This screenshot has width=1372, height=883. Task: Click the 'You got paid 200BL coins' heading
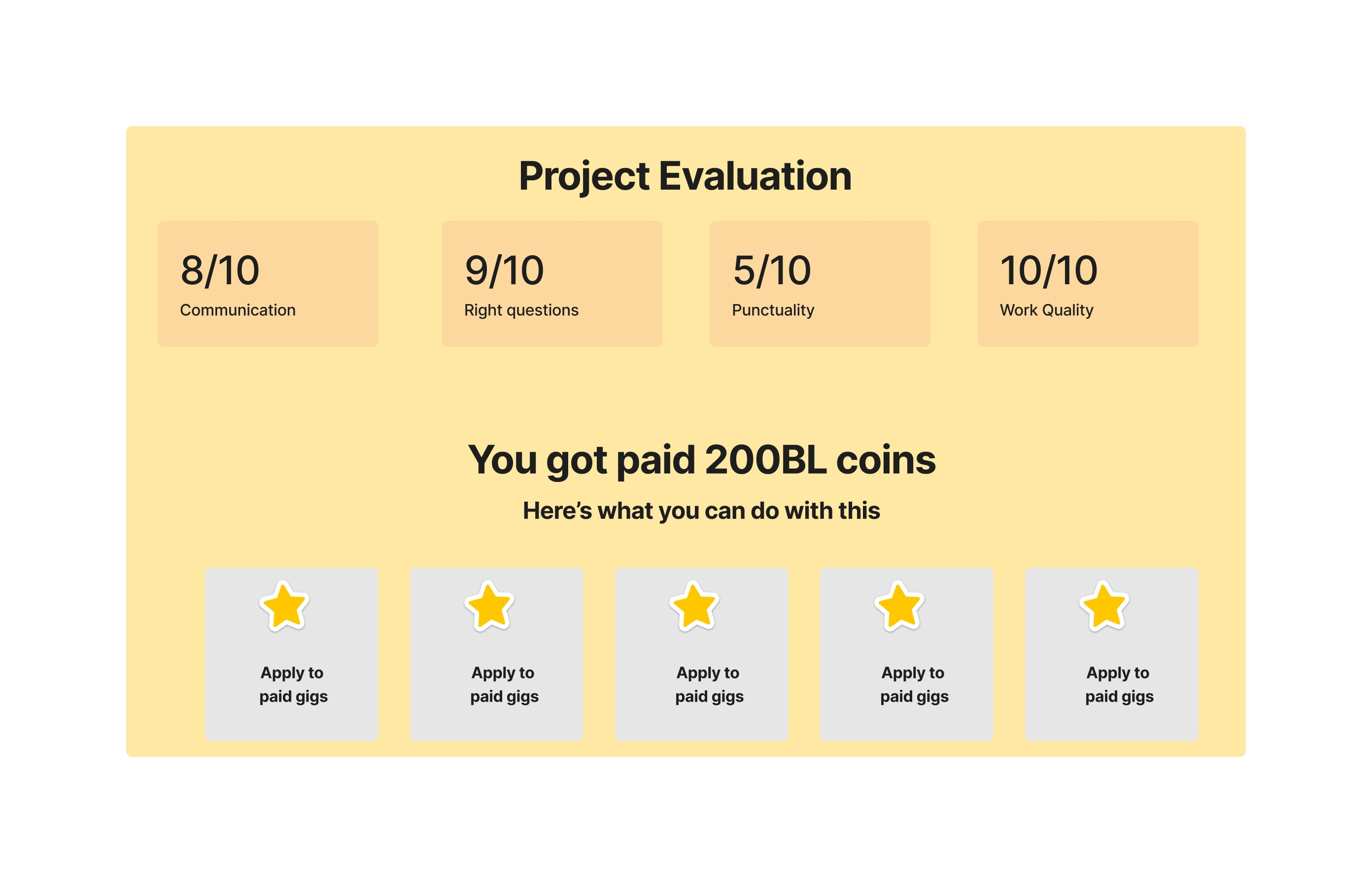[x=702, y=460]
